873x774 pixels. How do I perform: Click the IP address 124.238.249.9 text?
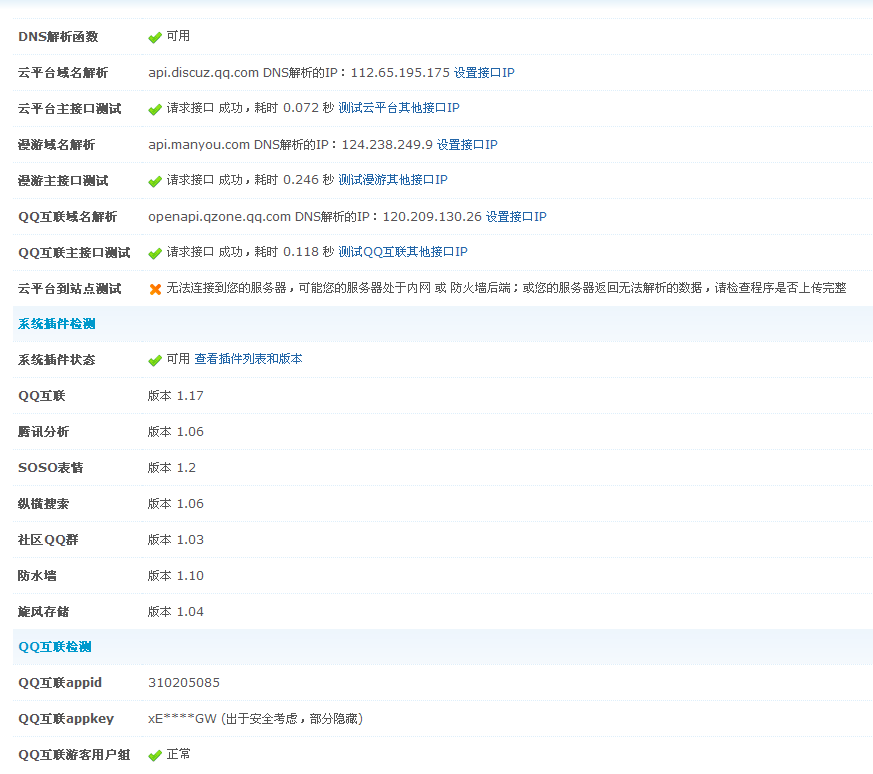click(387, 144)
